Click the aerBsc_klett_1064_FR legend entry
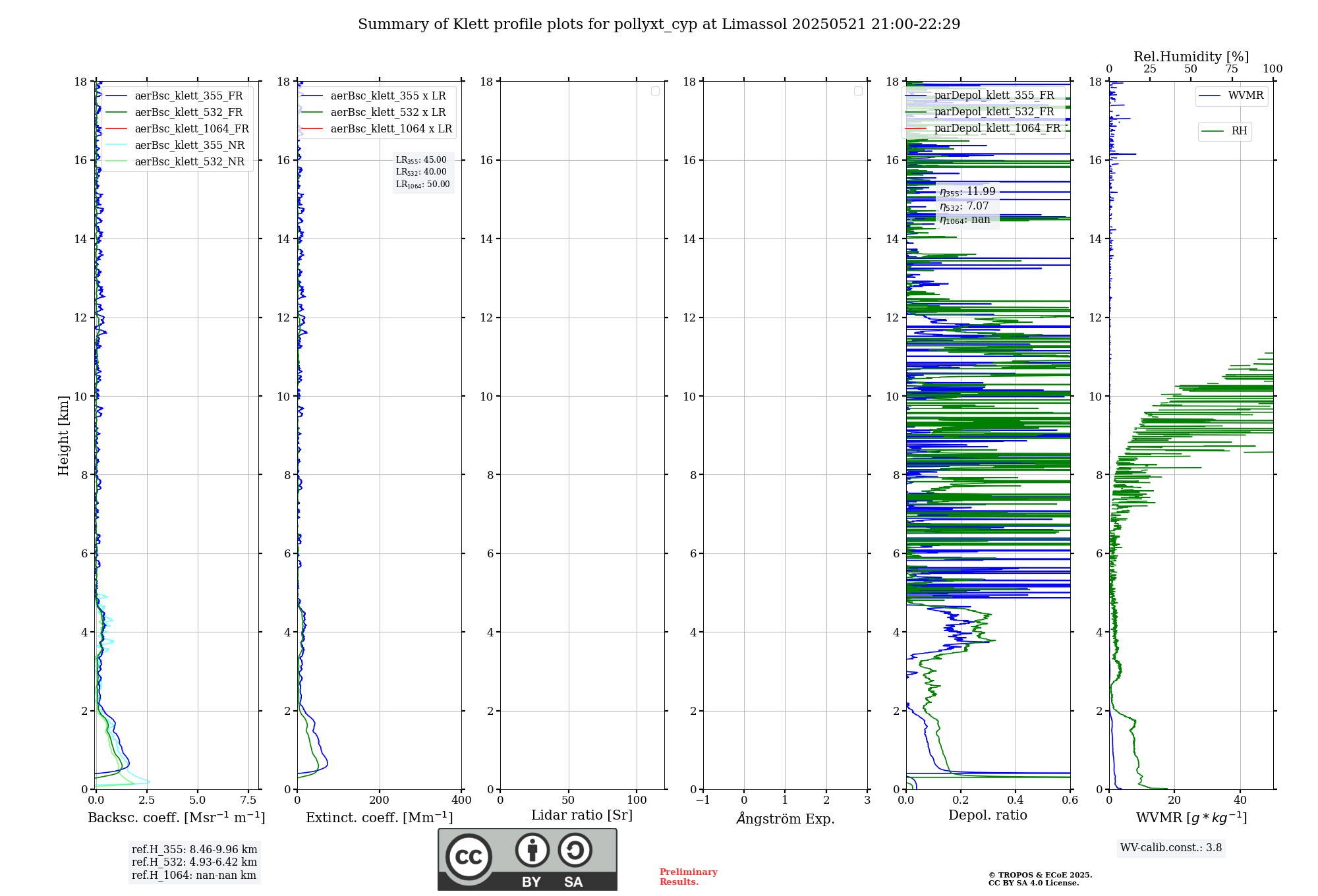Image resolution: width=1318 pixels, height=896 pixels. point(178,129)
